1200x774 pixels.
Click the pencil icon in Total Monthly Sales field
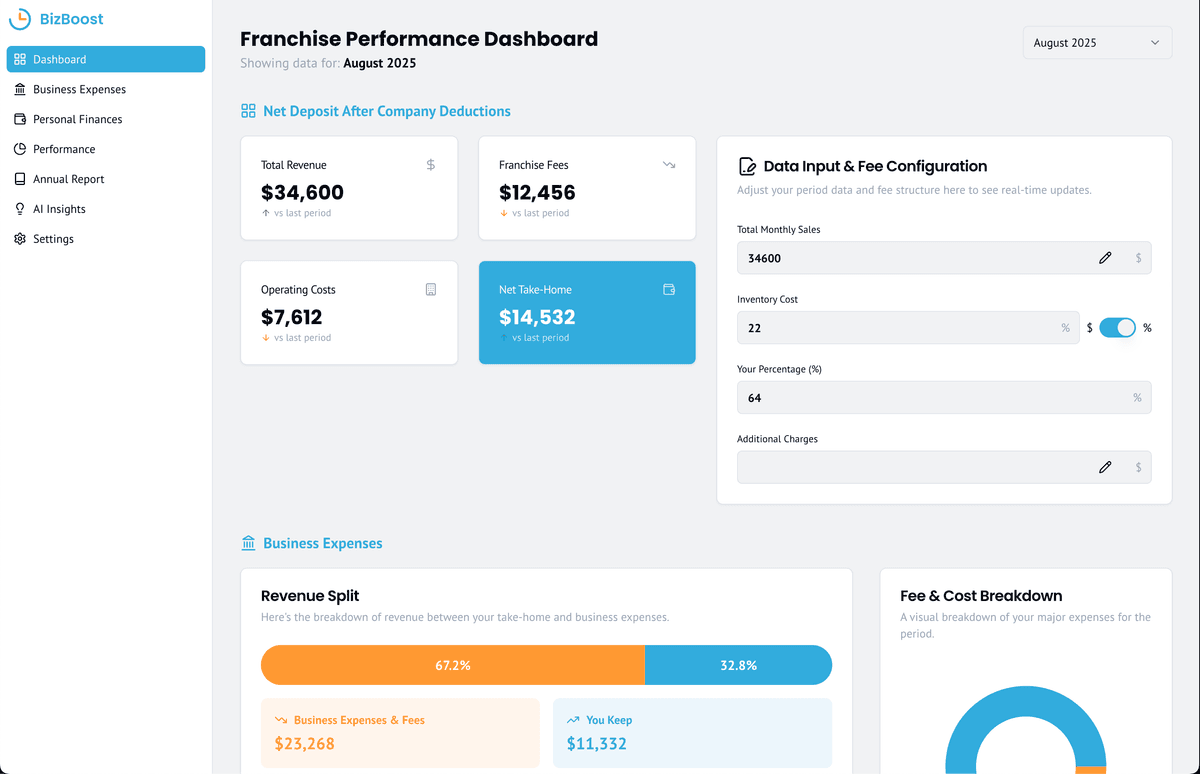tap(1105, 257)
